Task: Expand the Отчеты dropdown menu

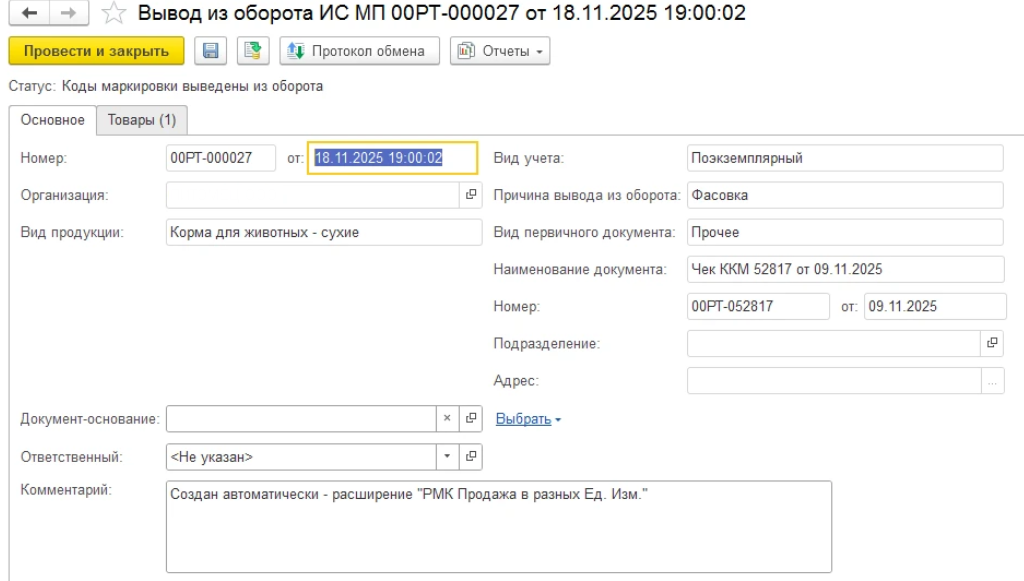Action: click(x=500, y=51)
